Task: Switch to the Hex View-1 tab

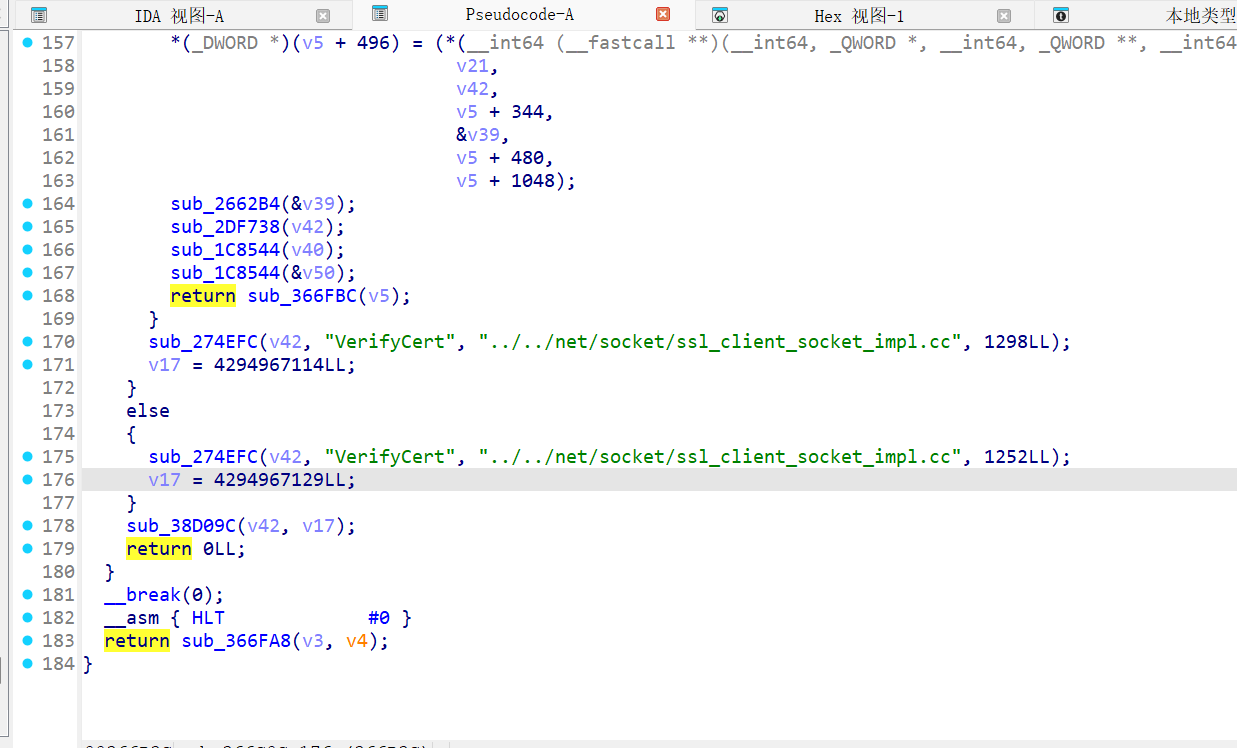Action: (x=858, y=15)
